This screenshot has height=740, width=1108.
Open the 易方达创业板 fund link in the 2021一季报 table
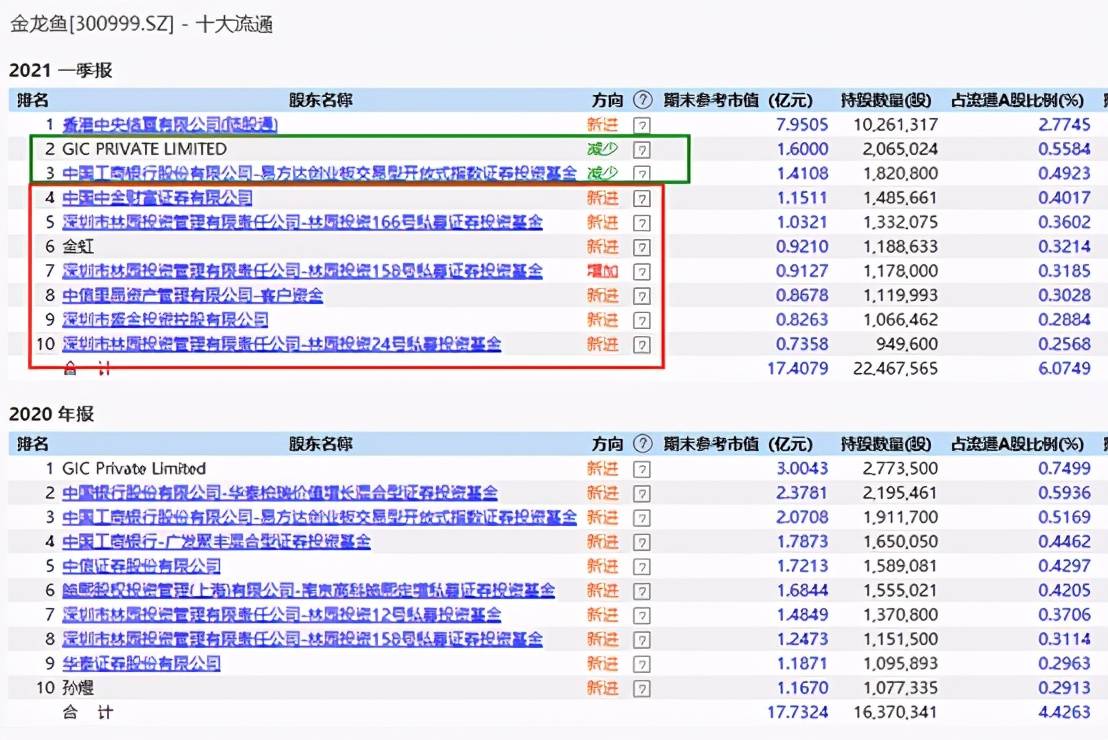pos(319,173)
